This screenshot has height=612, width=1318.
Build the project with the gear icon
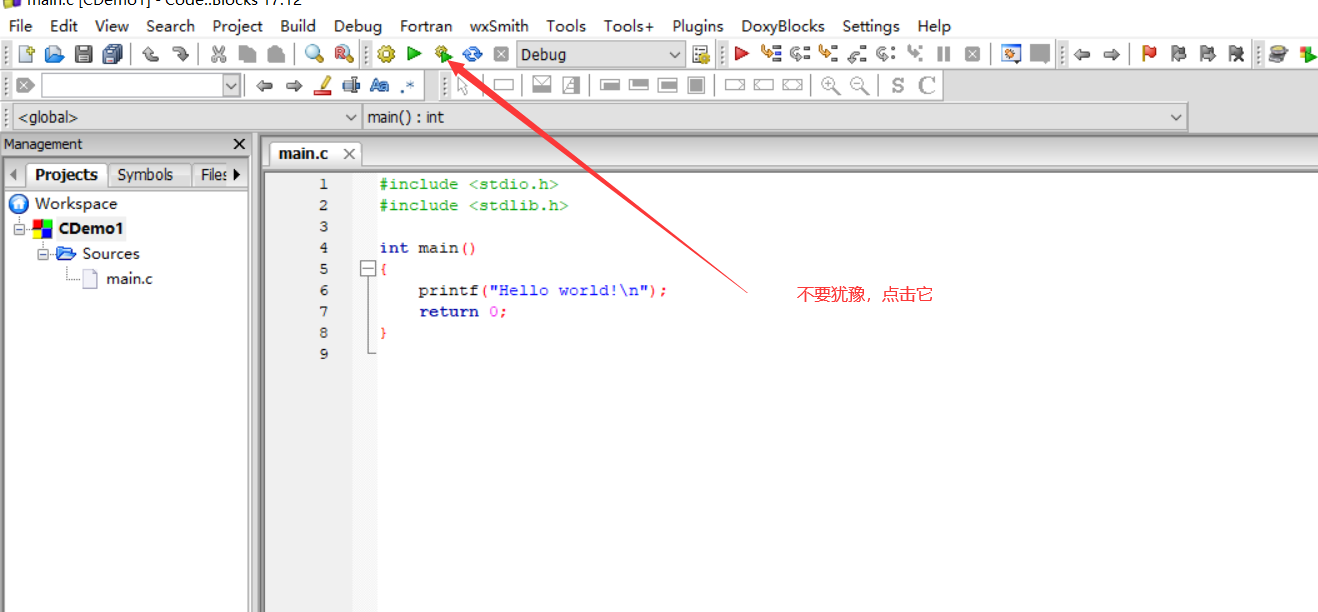tap(386, 54)
